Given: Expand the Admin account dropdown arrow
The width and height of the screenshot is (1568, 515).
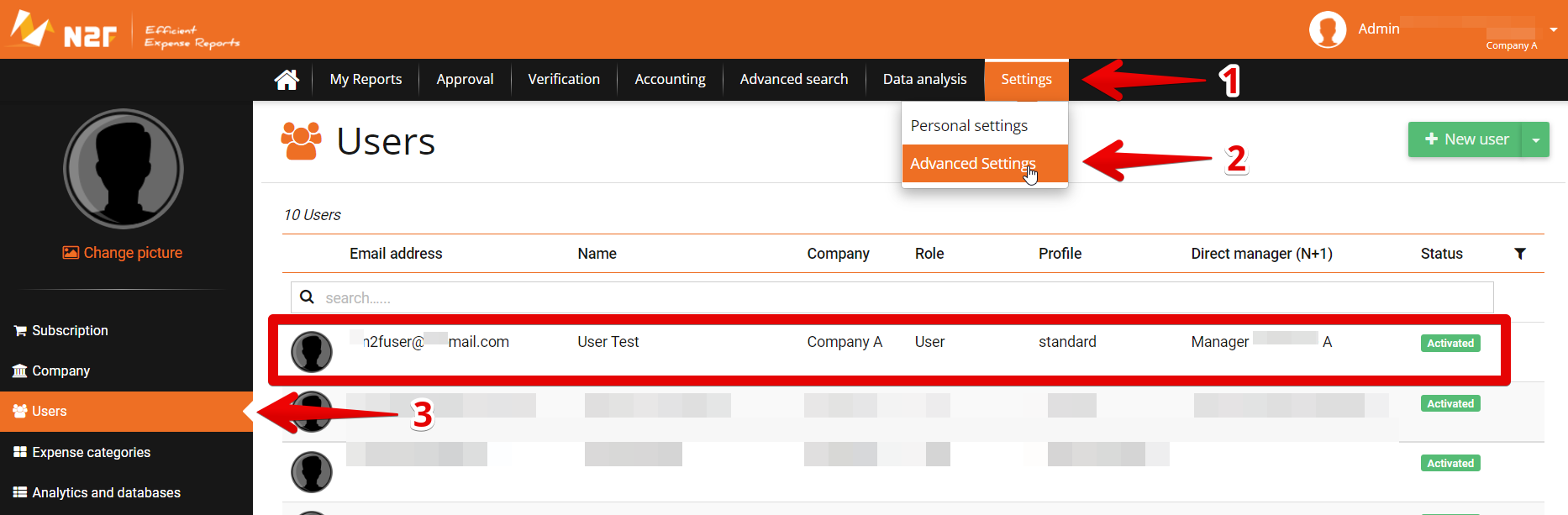Looking at the screenshot, I should click(x=1554, y=29).
